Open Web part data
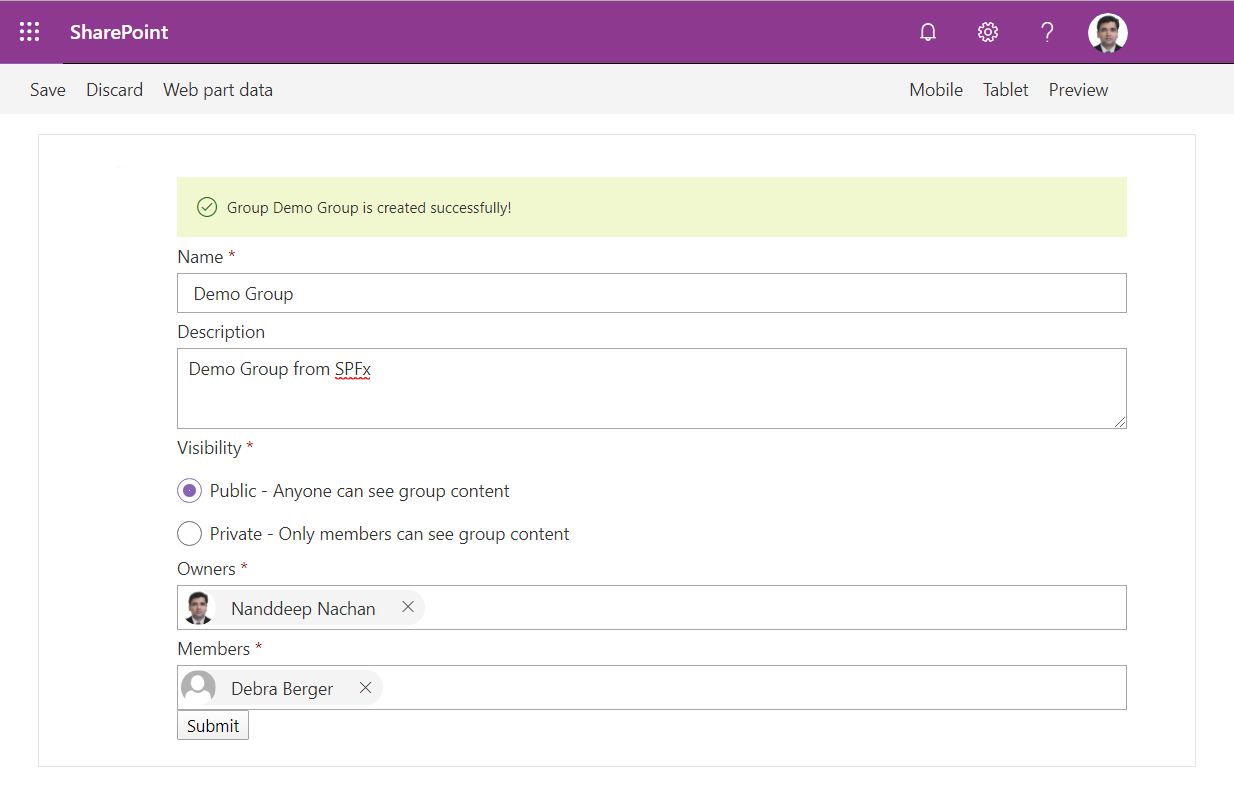The height and width of the screenshot is (797, 1234). tap(218, 90)
